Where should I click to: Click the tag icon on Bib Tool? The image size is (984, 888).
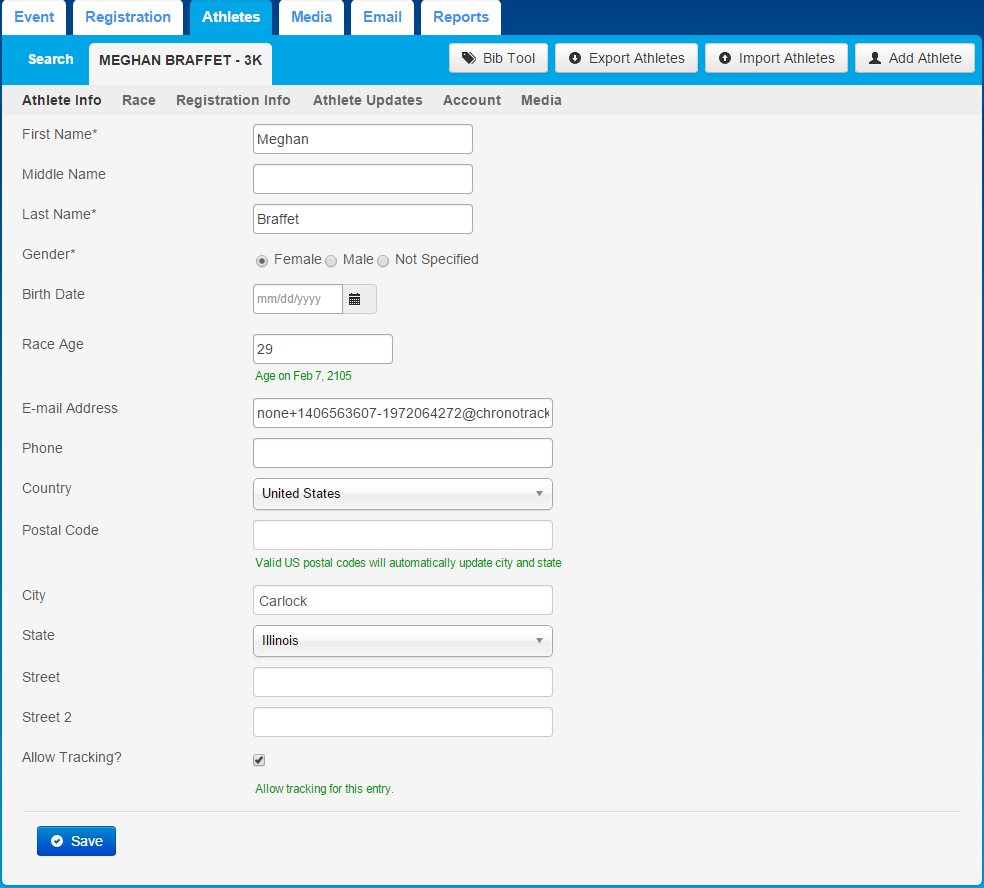469,58
